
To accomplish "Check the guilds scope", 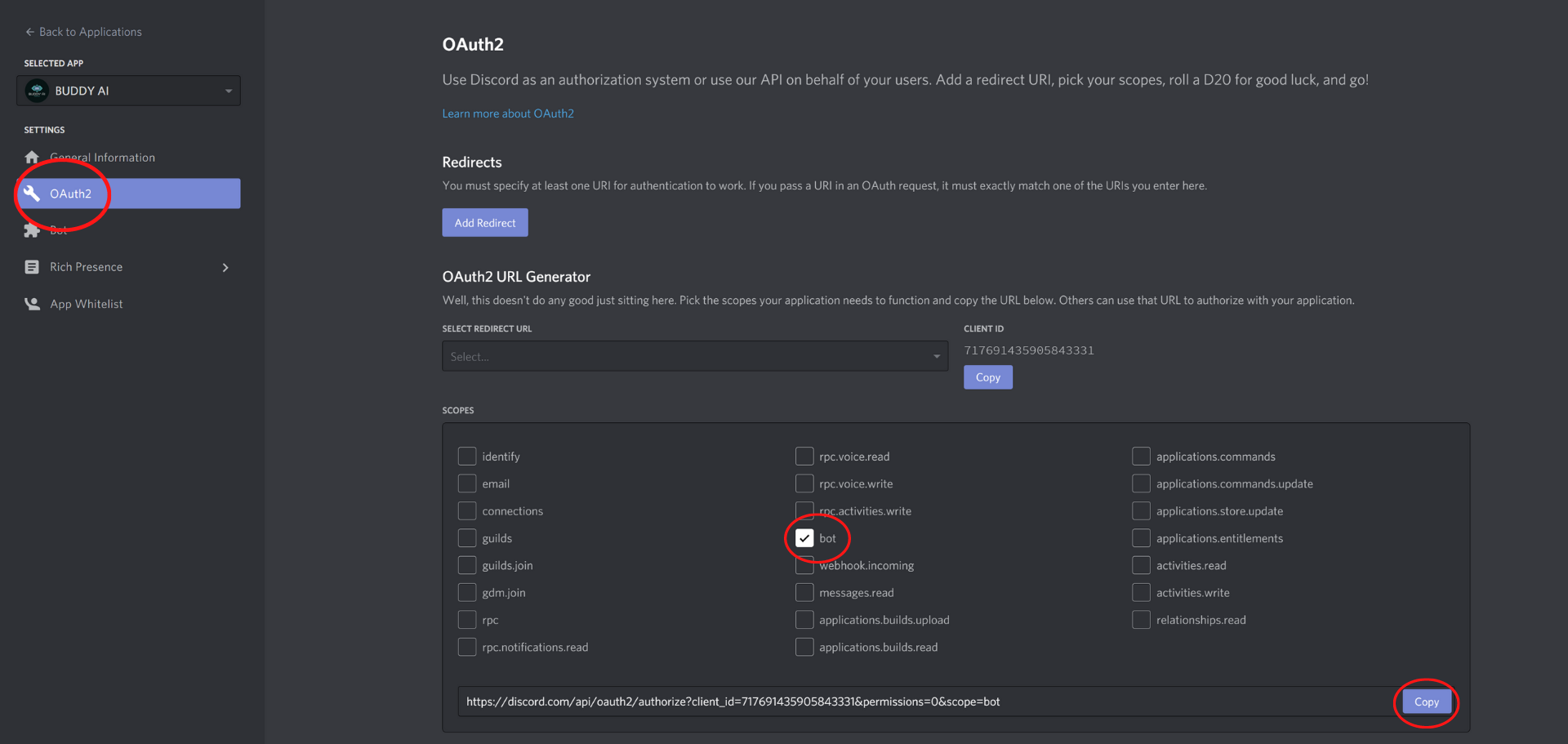I will click(x=467, y=538).
